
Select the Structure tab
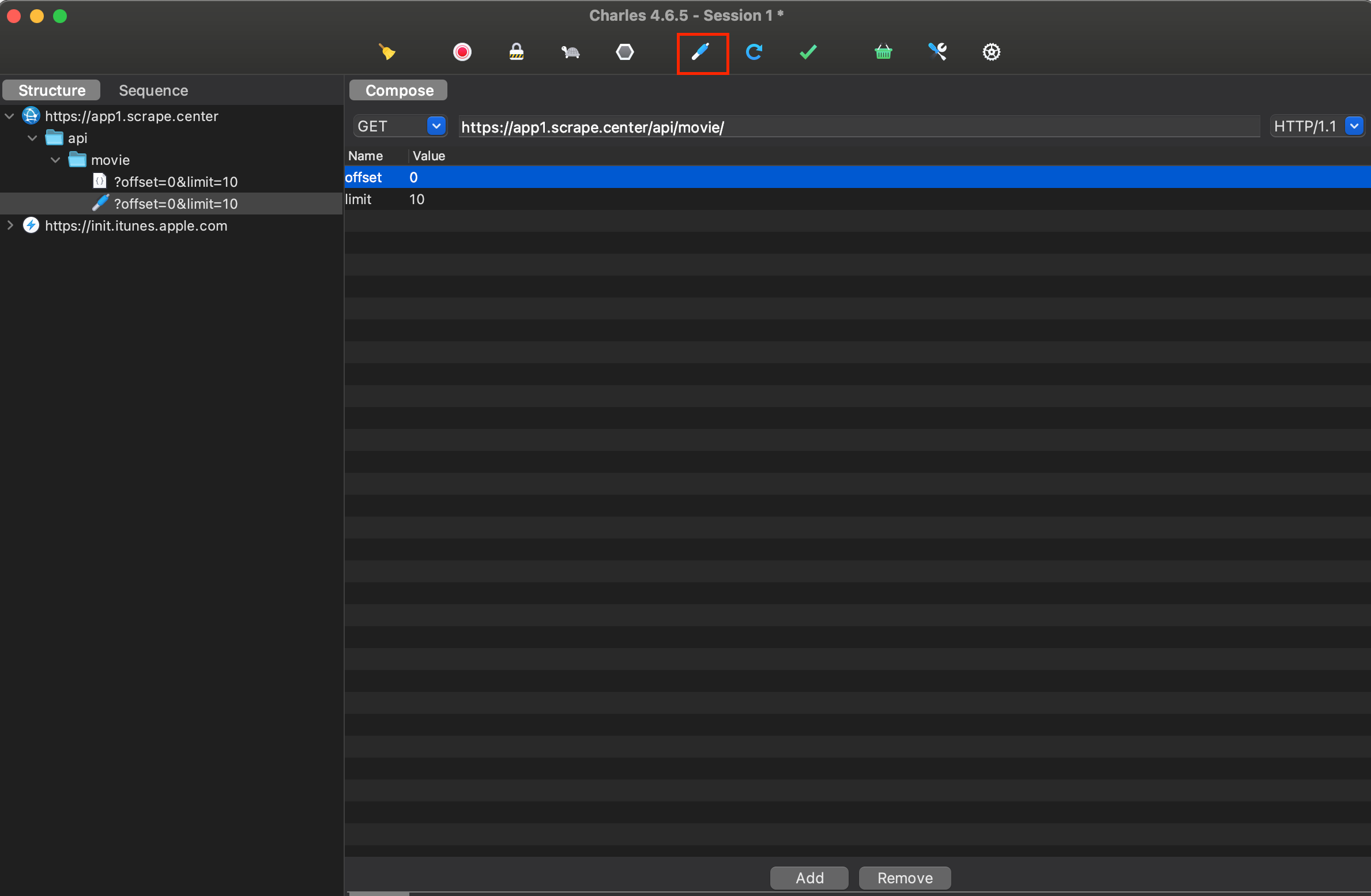pos(51,91)
